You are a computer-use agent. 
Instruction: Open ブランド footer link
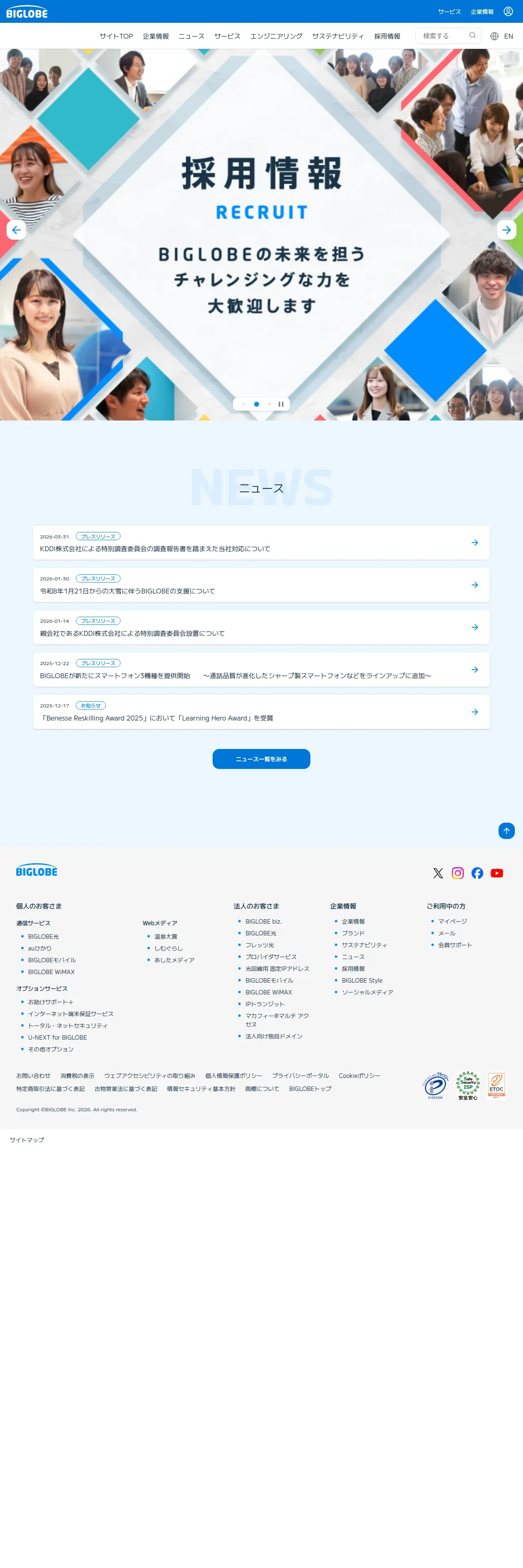coord(353,933)
